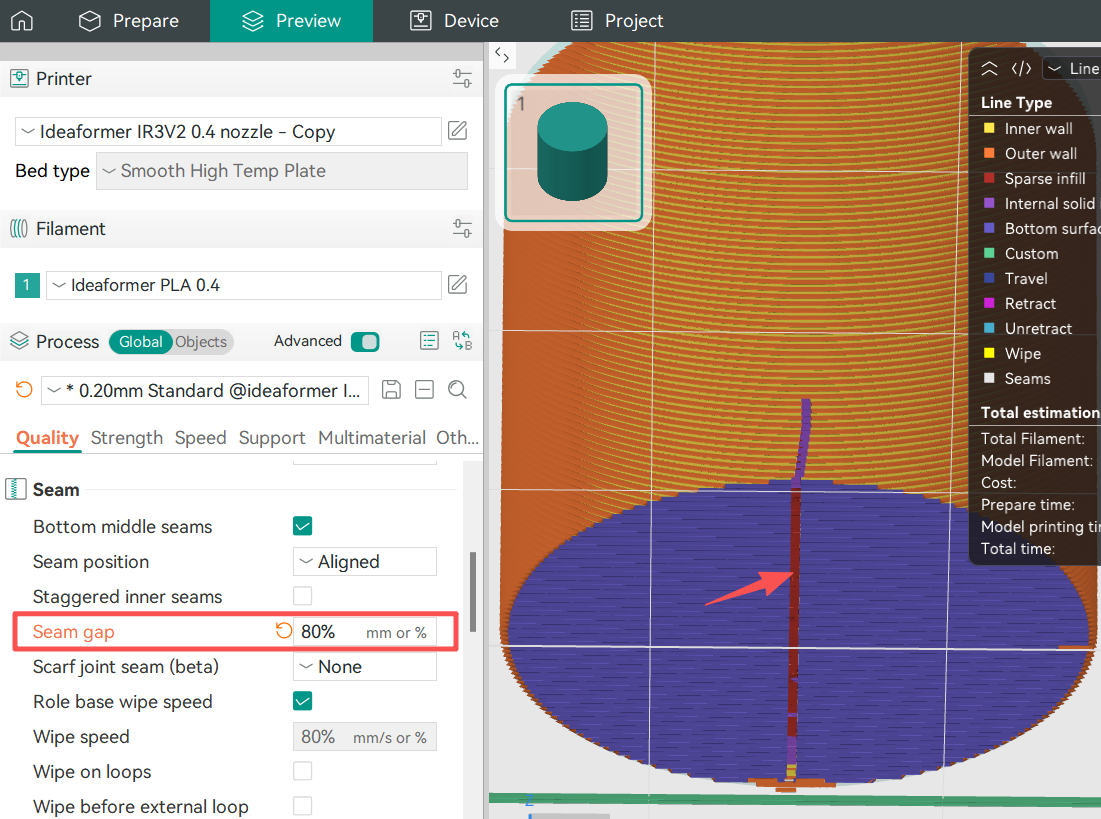Collapse the legend panel with double chevron
The image size is (1101, 819).
989,69
